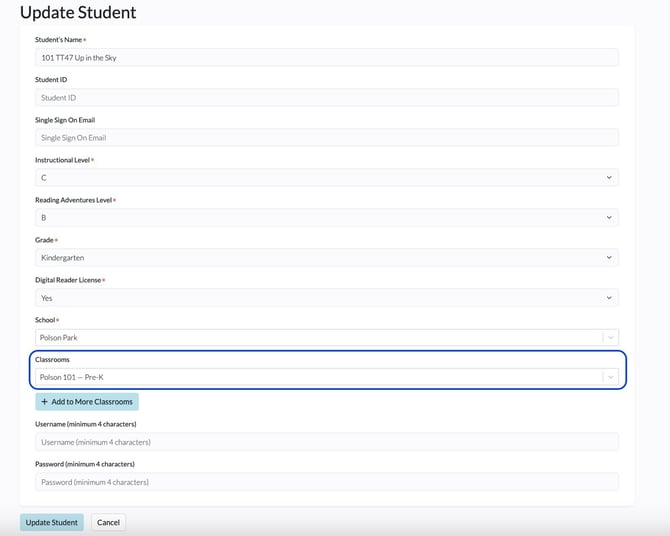
Task: Click the Digital Reader License chevron arrow
Action: [x=609, y=297]
